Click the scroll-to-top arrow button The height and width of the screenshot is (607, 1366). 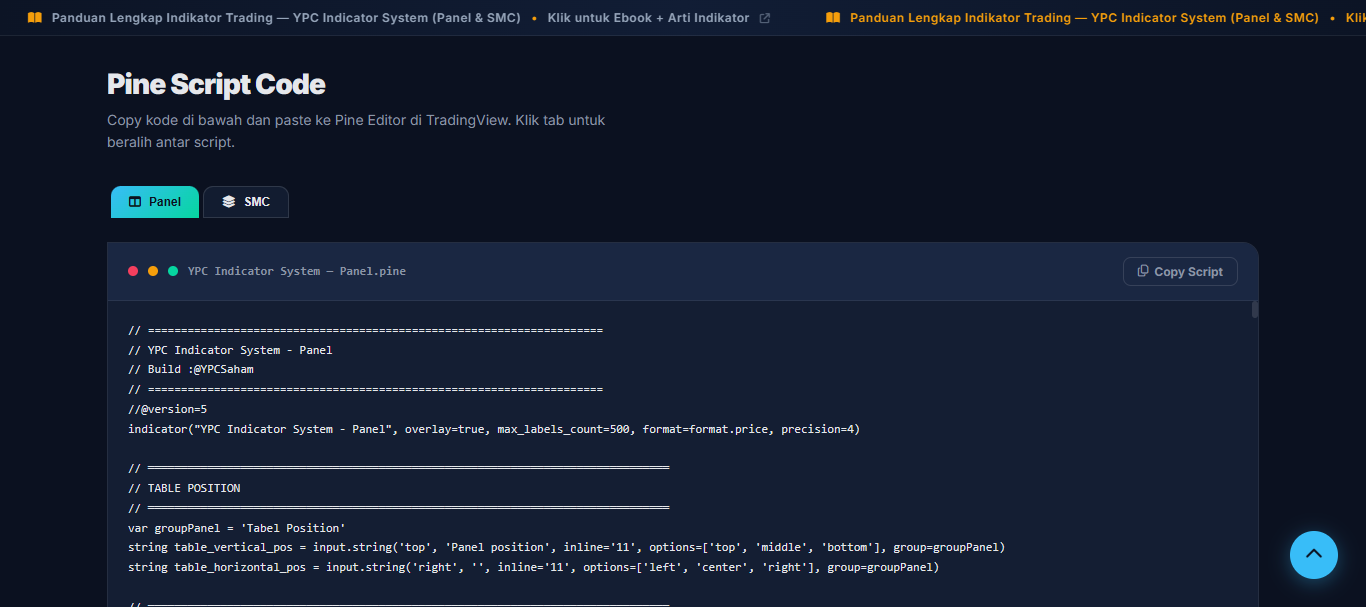click(1314, 555)
